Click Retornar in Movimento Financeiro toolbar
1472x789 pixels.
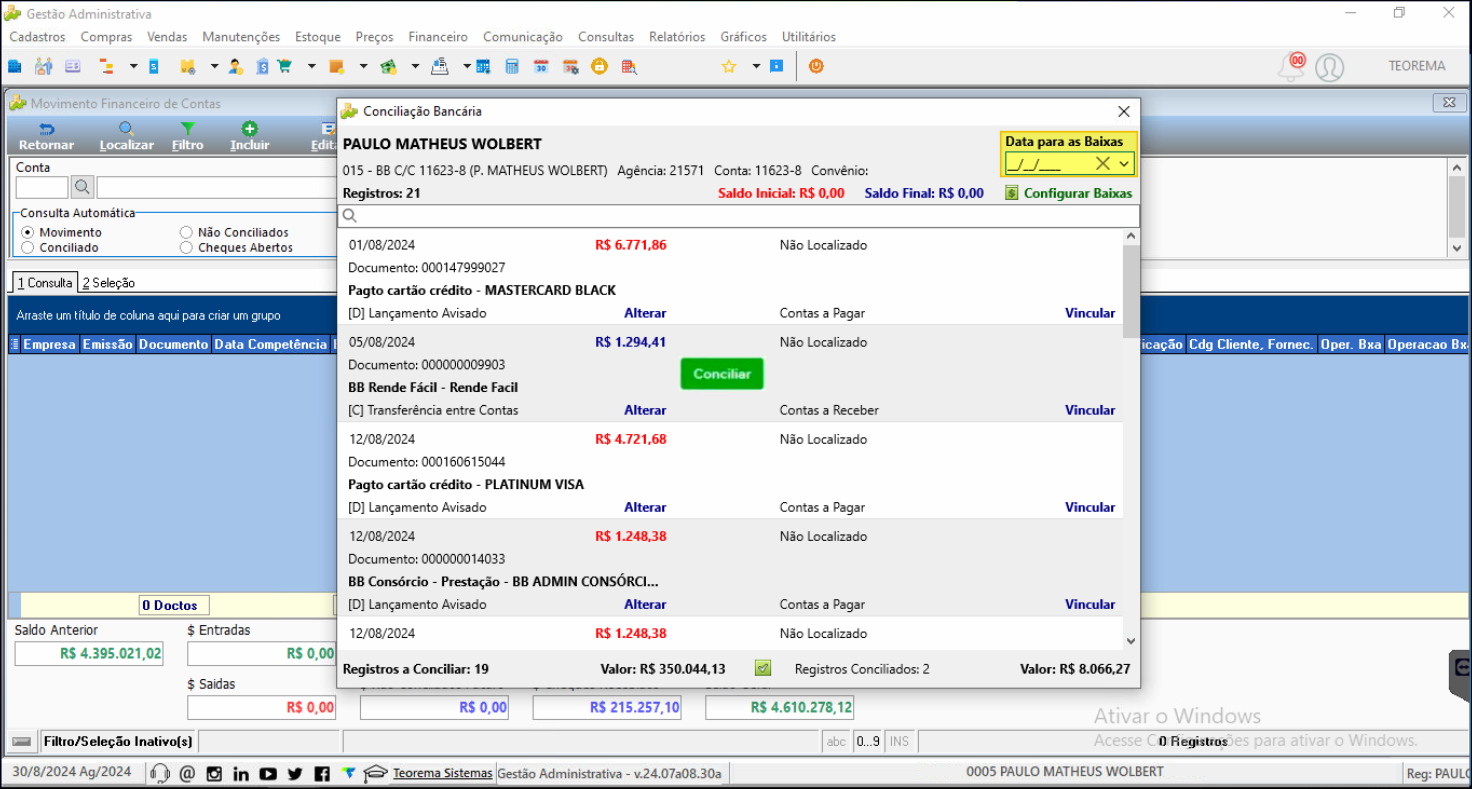tap(46, 137)
